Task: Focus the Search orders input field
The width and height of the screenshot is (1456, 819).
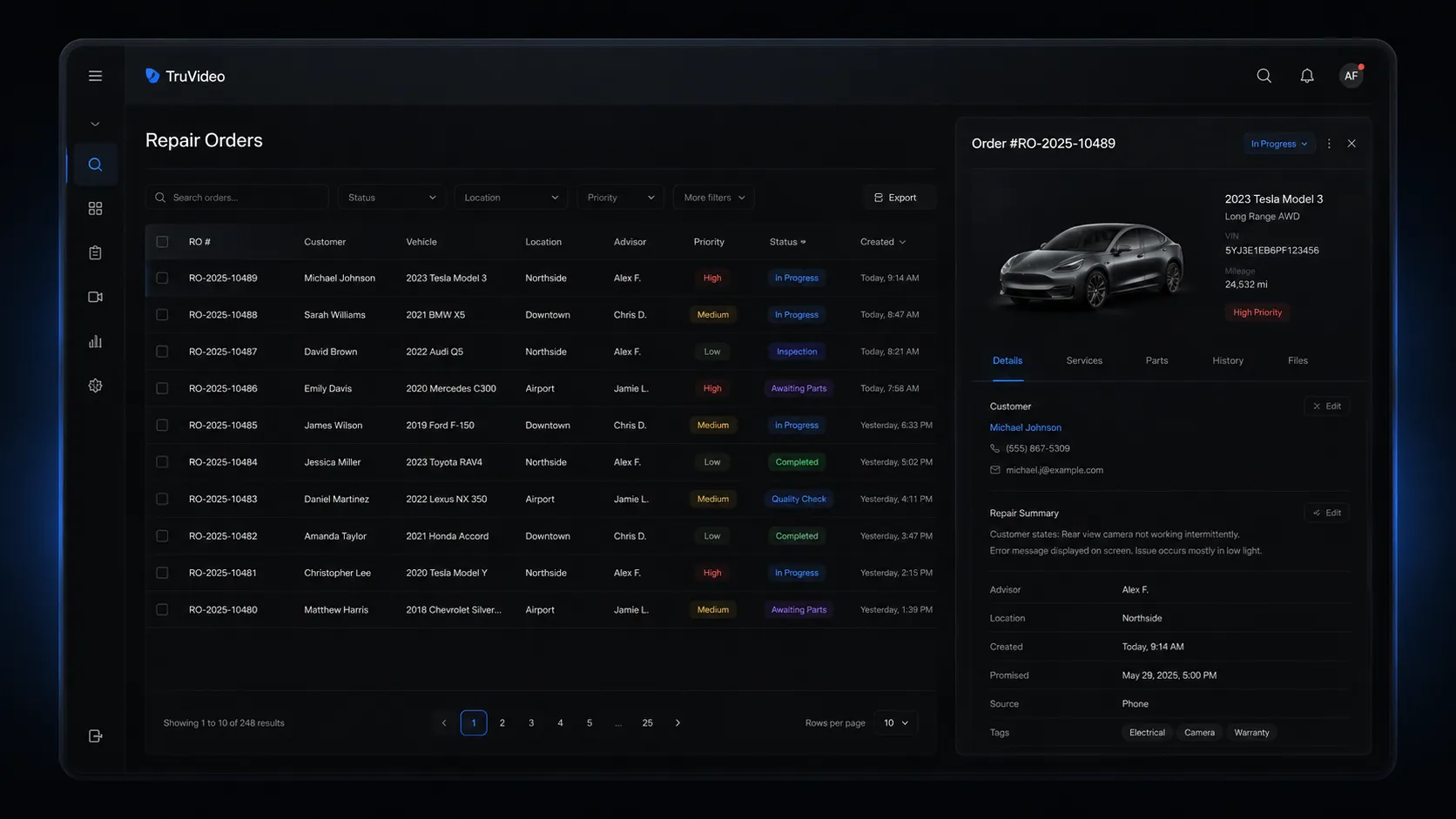Action: click(237, 198)
